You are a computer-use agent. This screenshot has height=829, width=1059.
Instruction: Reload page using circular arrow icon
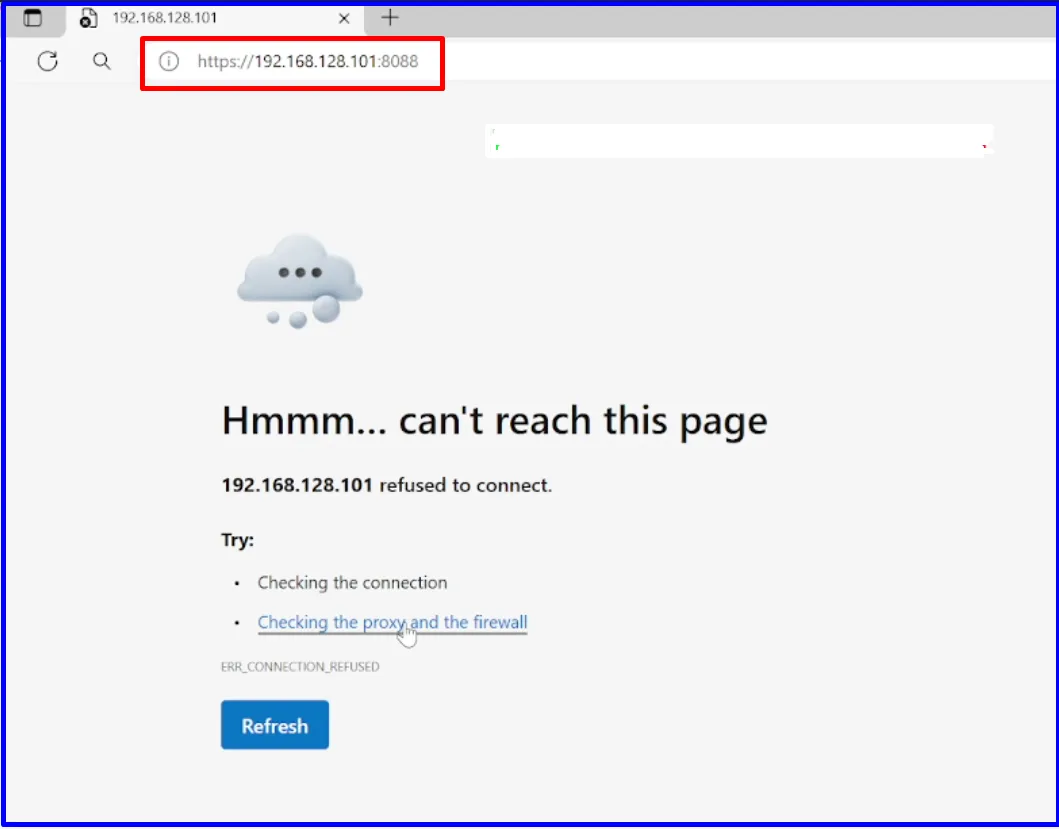[47, 61]
